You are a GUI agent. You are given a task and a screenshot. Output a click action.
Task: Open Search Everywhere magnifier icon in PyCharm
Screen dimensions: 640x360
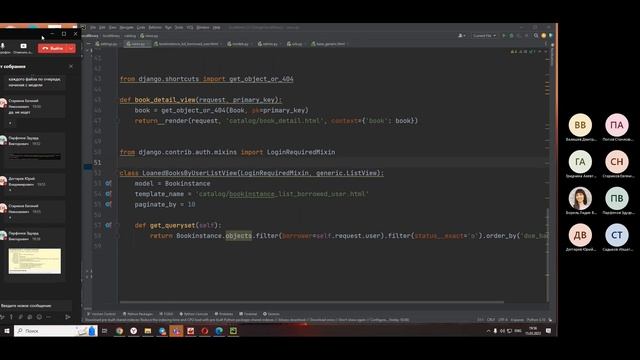(536, 36)
